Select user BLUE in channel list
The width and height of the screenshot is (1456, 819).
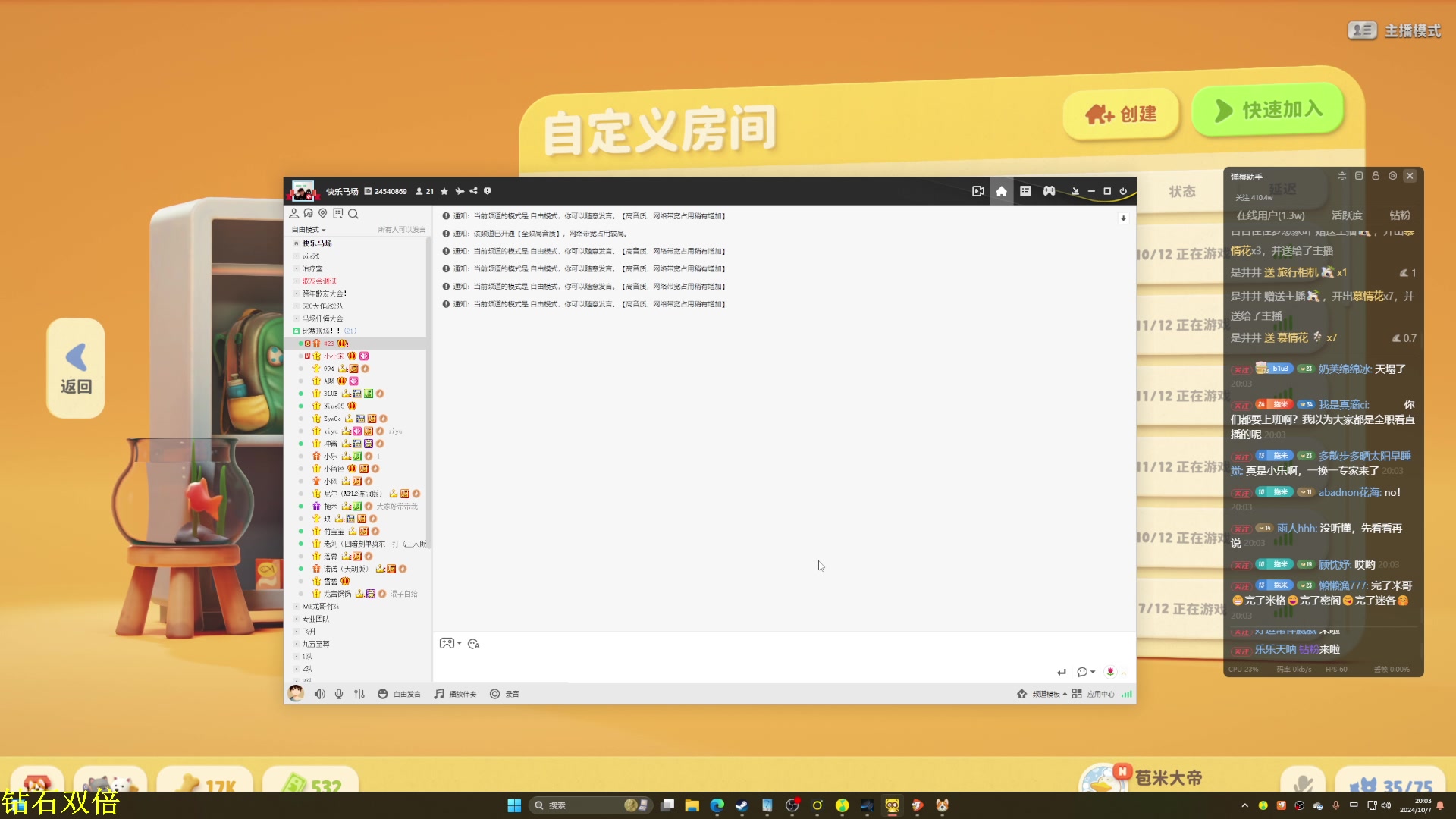331,394
